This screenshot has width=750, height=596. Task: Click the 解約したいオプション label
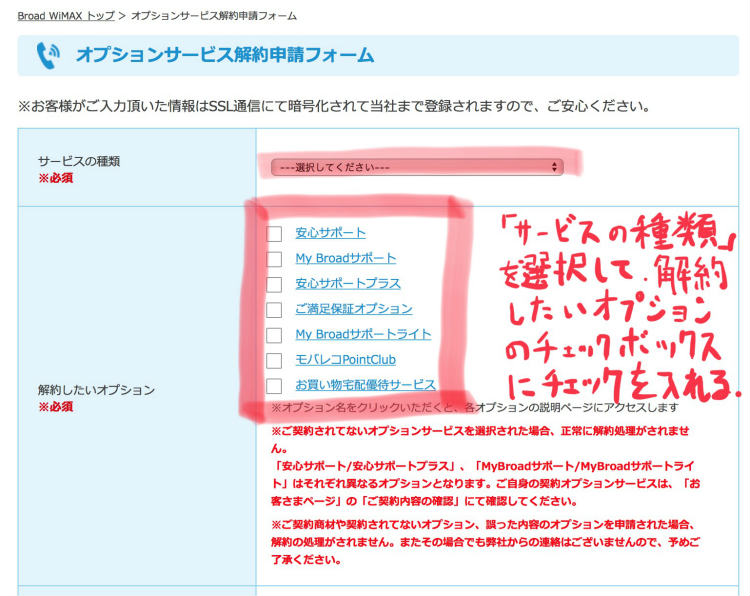[x=96, y=390]
